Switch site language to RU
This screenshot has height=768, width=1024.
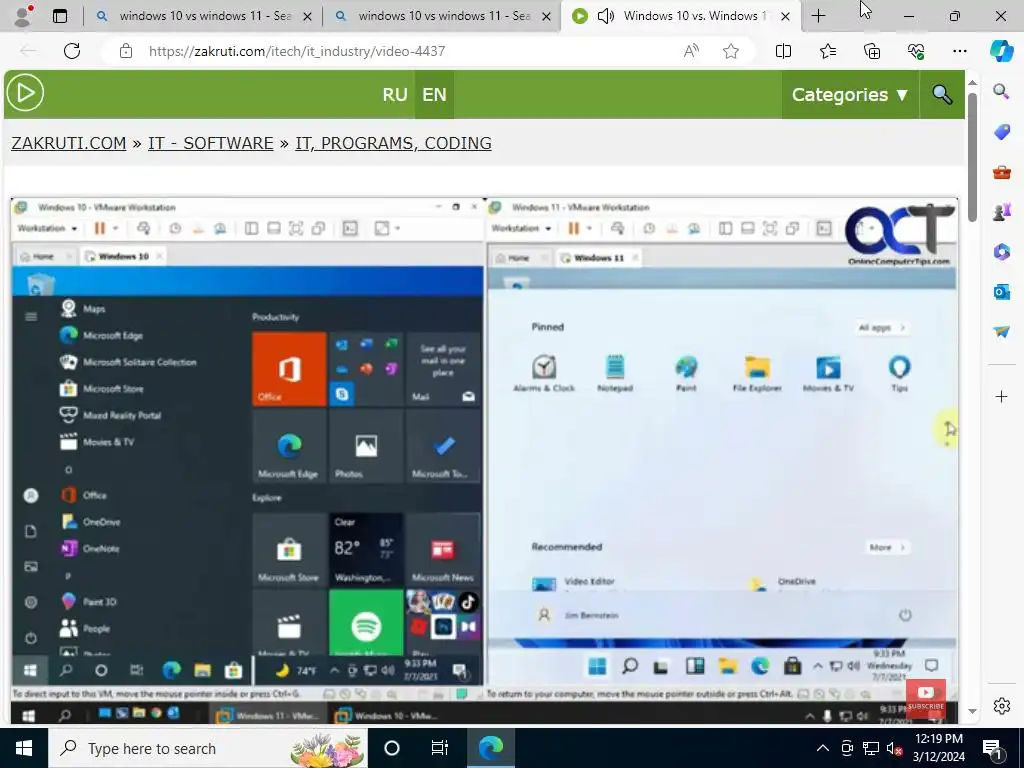[394, 95]
